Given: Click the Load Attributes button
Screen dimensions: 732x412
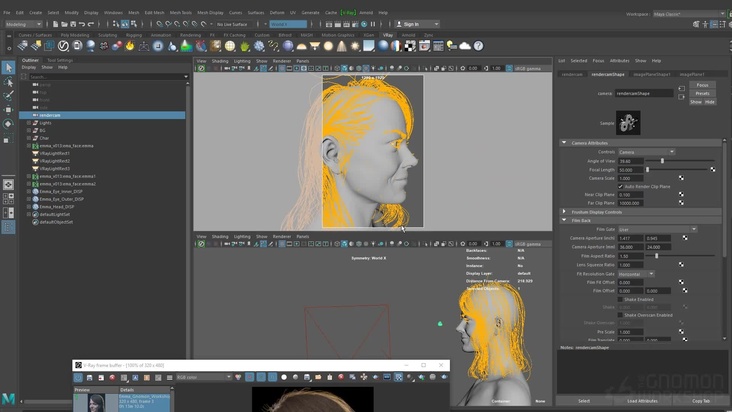Looking at the screenshot, I should point(642,401).
